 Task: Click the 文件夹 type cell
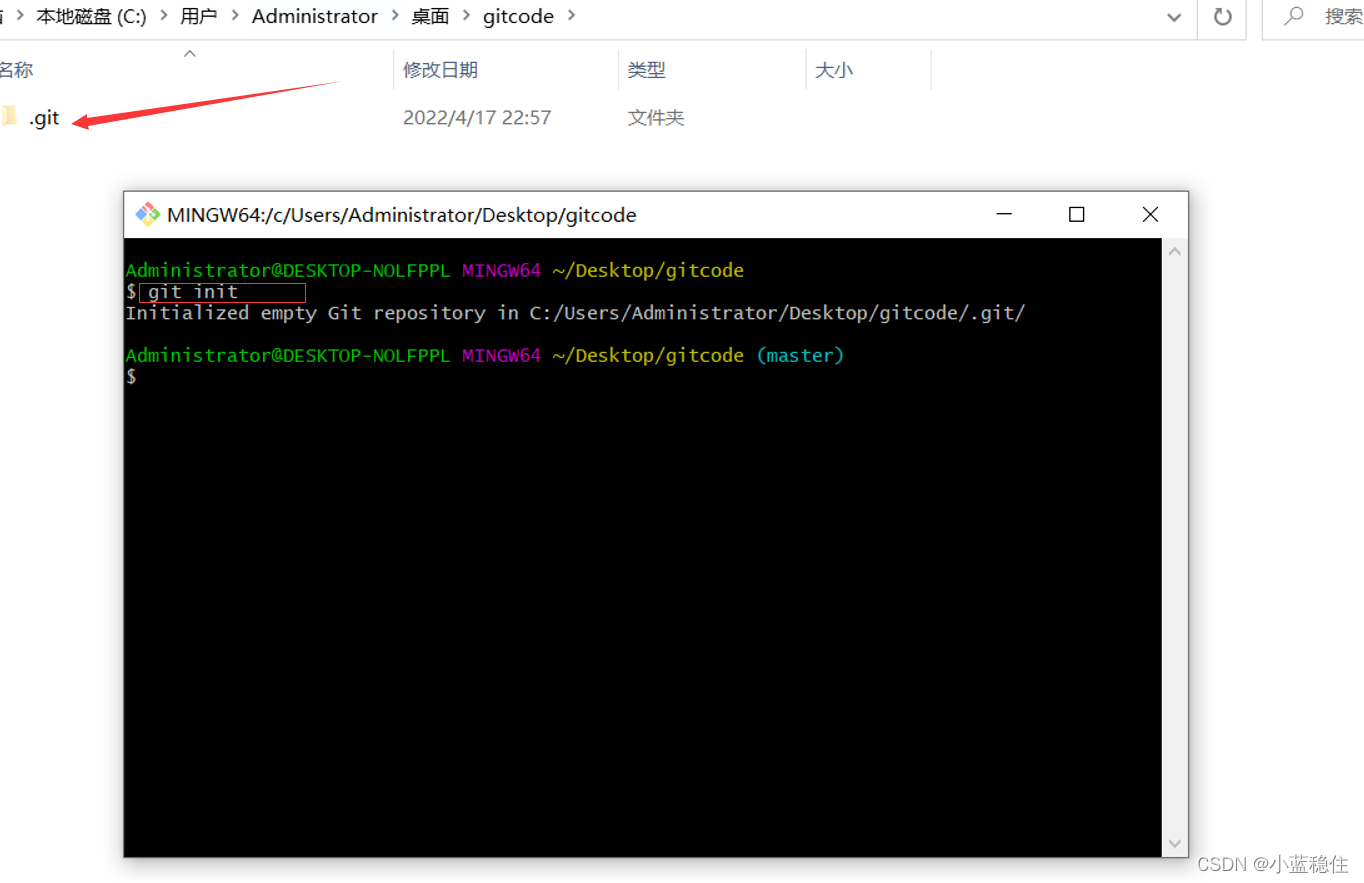point(656,118)
